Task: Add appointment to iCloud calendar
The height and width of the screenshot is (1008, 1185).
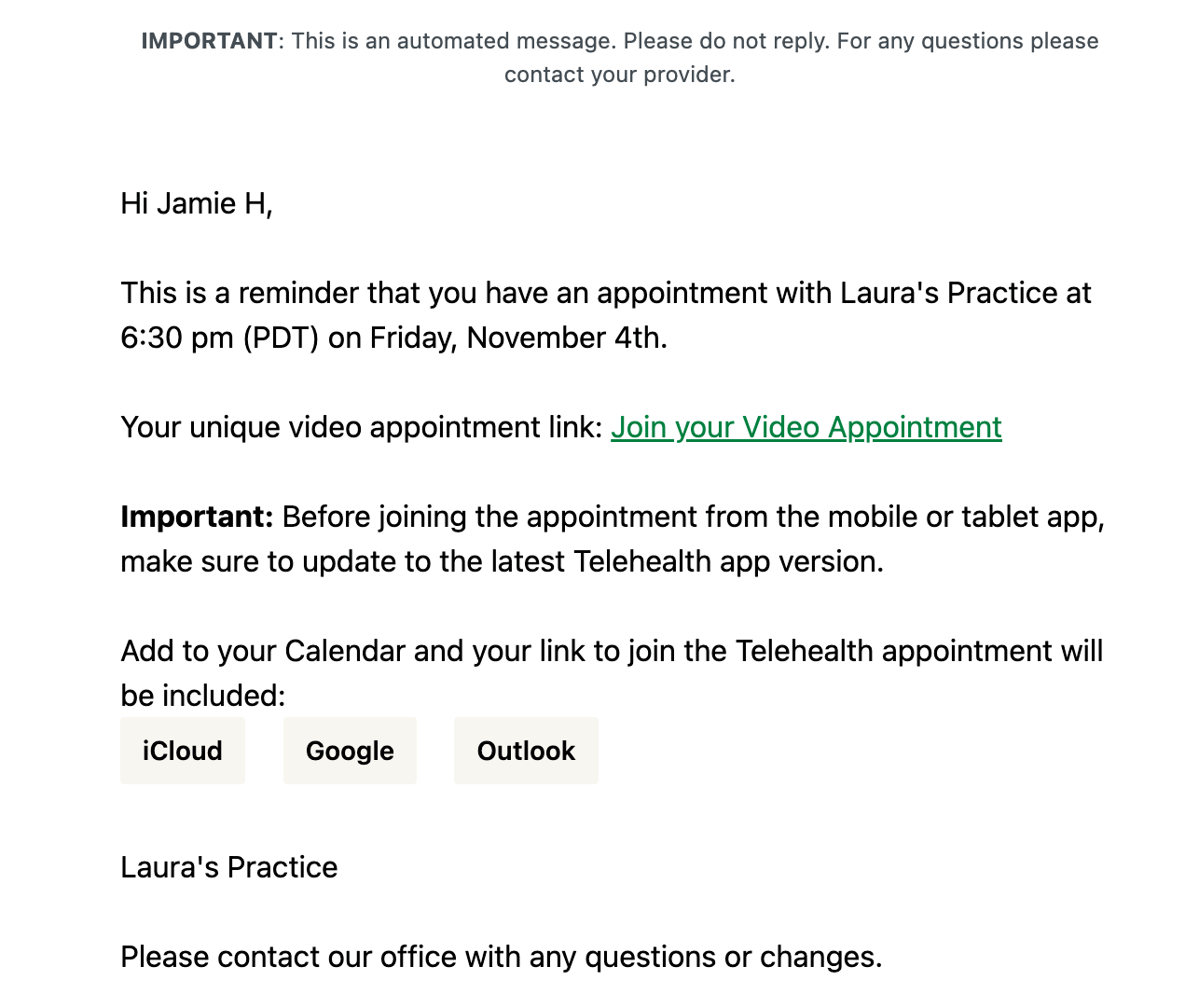Action: pyautogui.click(x=182, y=751)
